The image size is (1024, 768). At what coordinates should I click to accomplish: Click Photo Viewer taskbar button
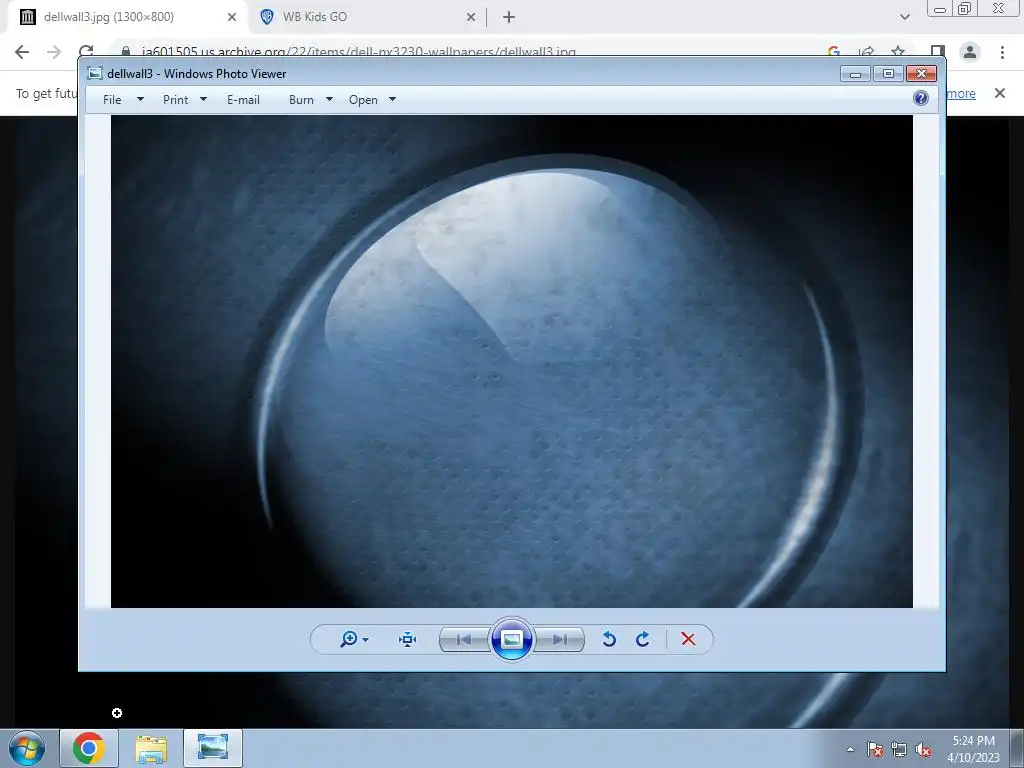(x=213, y=748)
